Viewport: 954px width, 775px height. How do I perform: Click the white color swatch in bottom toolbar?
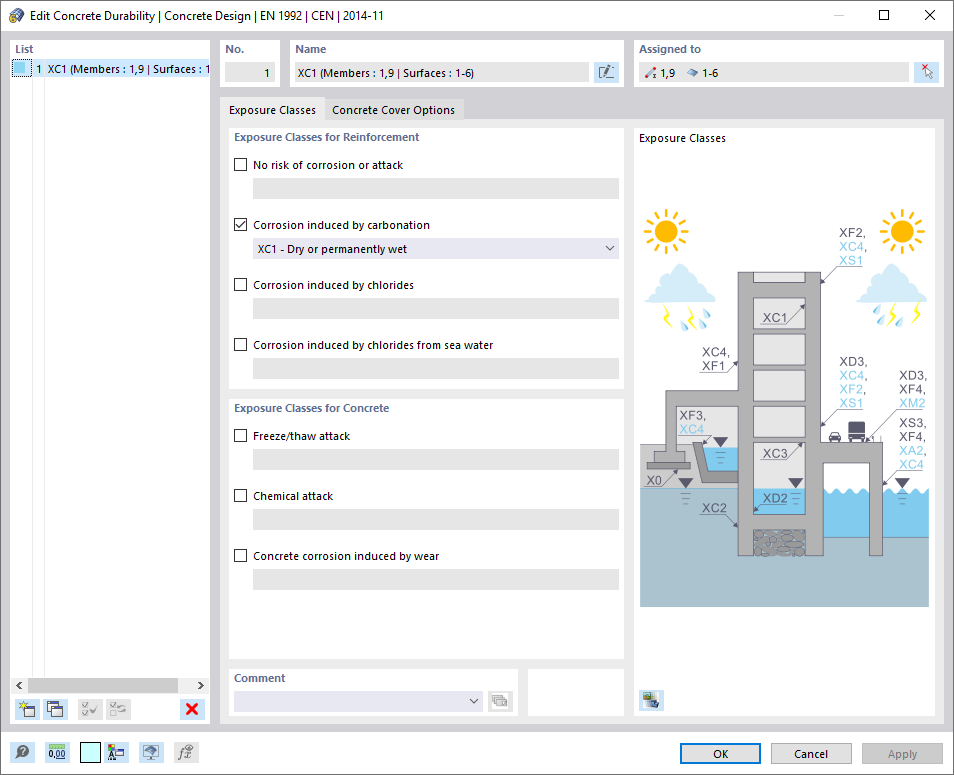[x=90, y=752]
